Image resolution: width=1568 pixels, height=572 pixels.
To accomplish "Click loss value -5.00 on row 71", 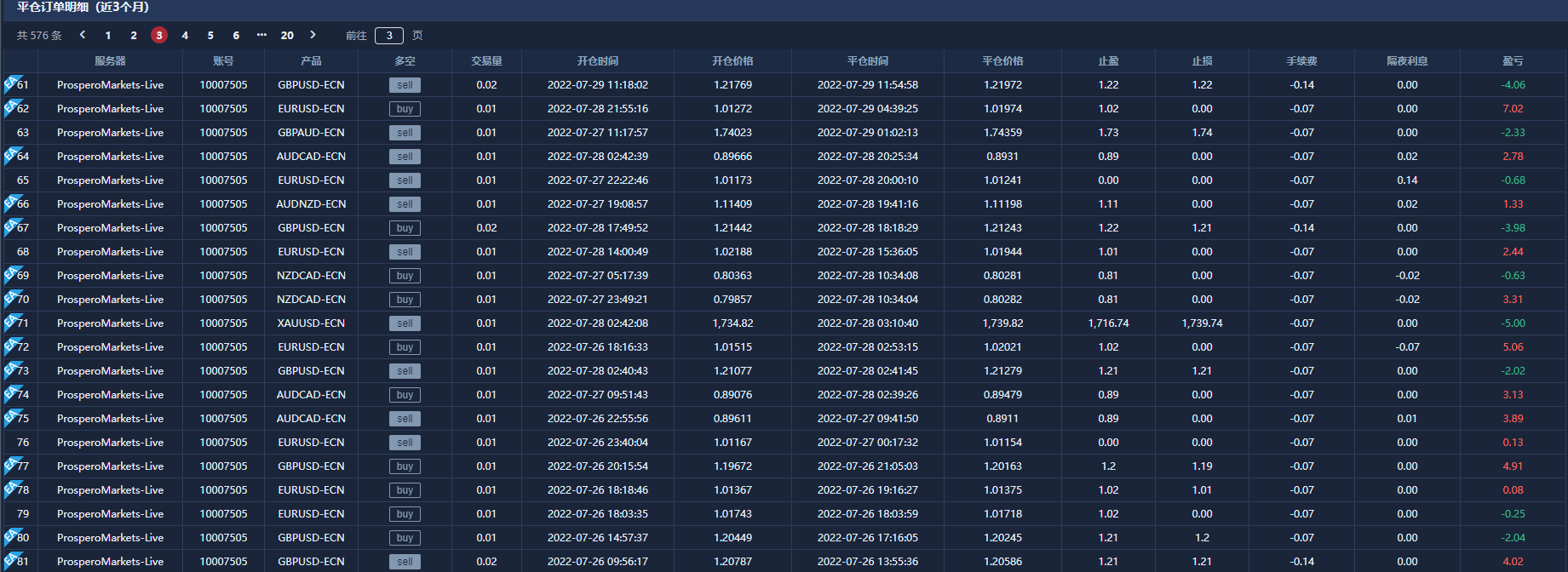I will pyautogui.click(x=1513, y=323).
